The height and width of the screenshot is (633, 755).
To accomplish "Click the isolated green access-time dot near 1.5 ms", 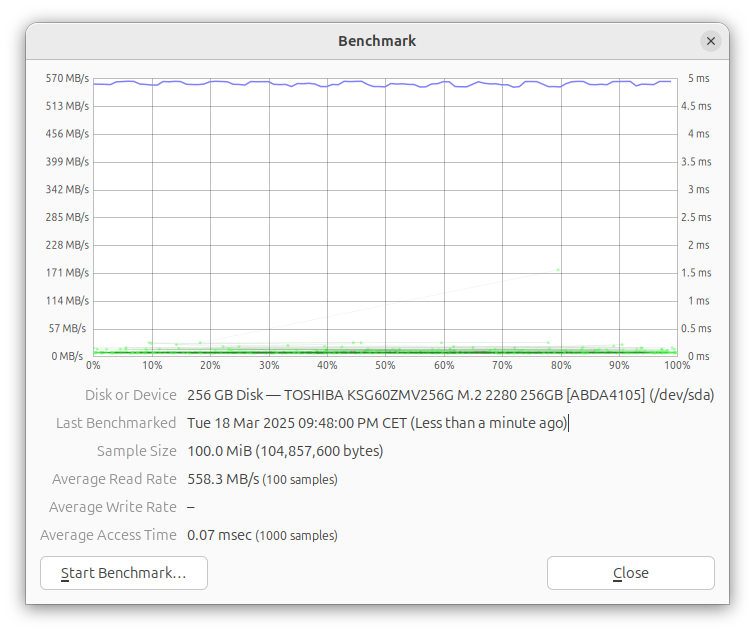I will pyautogui.click(x=558, y=270).
